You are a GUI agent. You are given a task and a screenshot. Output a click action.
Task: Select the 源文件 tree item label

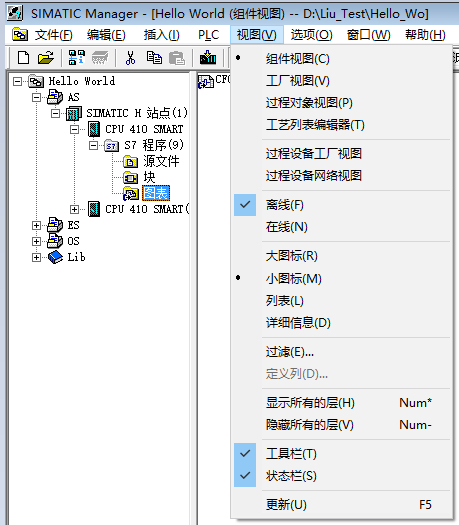pyautogui.click(x=161, y=161)
